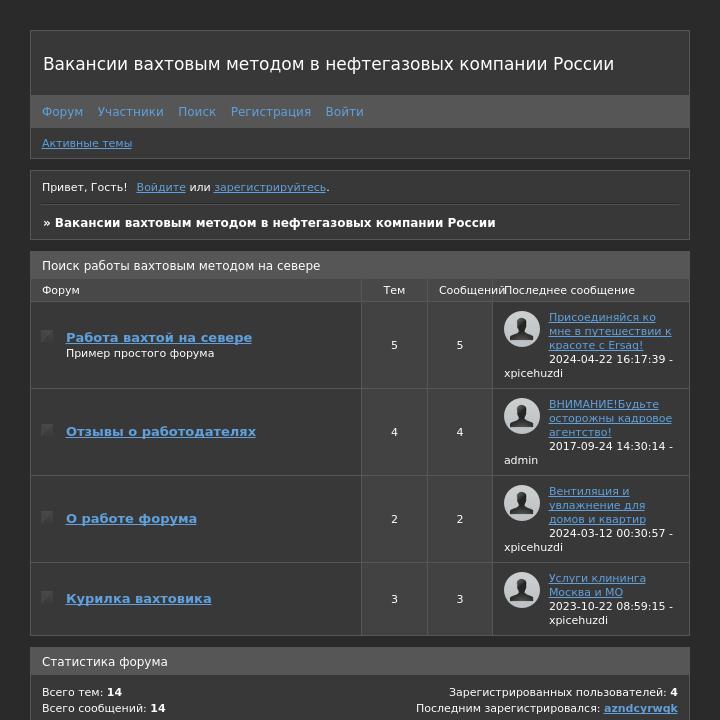
Task: Open the Регистрация page from the menu
Action: (x=270, y=112)
